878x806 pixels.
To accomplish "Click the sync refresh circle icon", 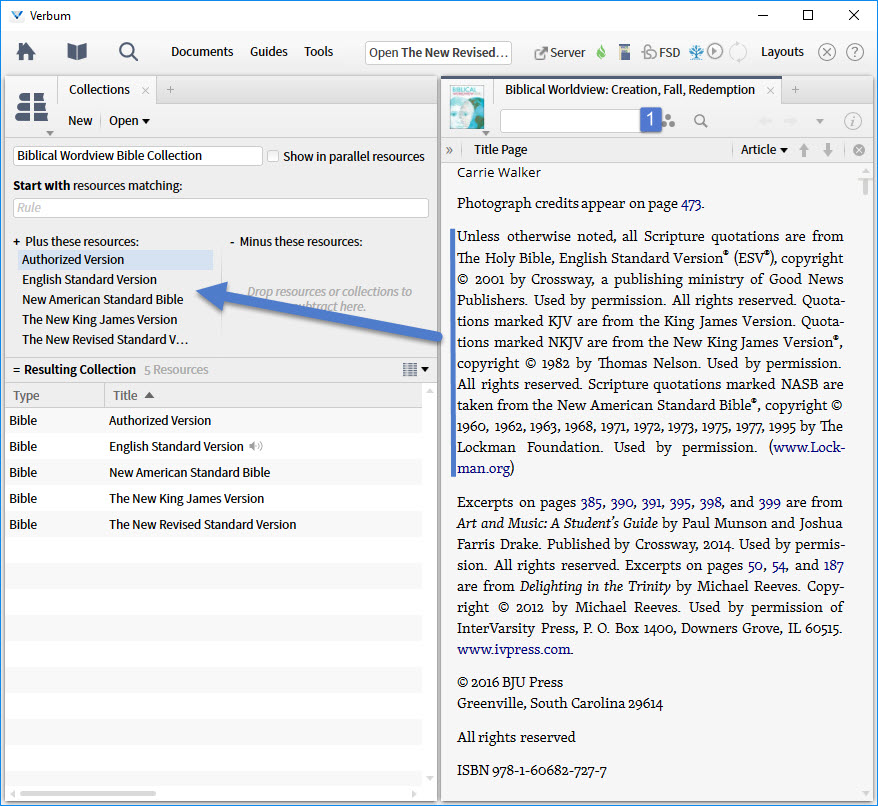I will (738, 52).
